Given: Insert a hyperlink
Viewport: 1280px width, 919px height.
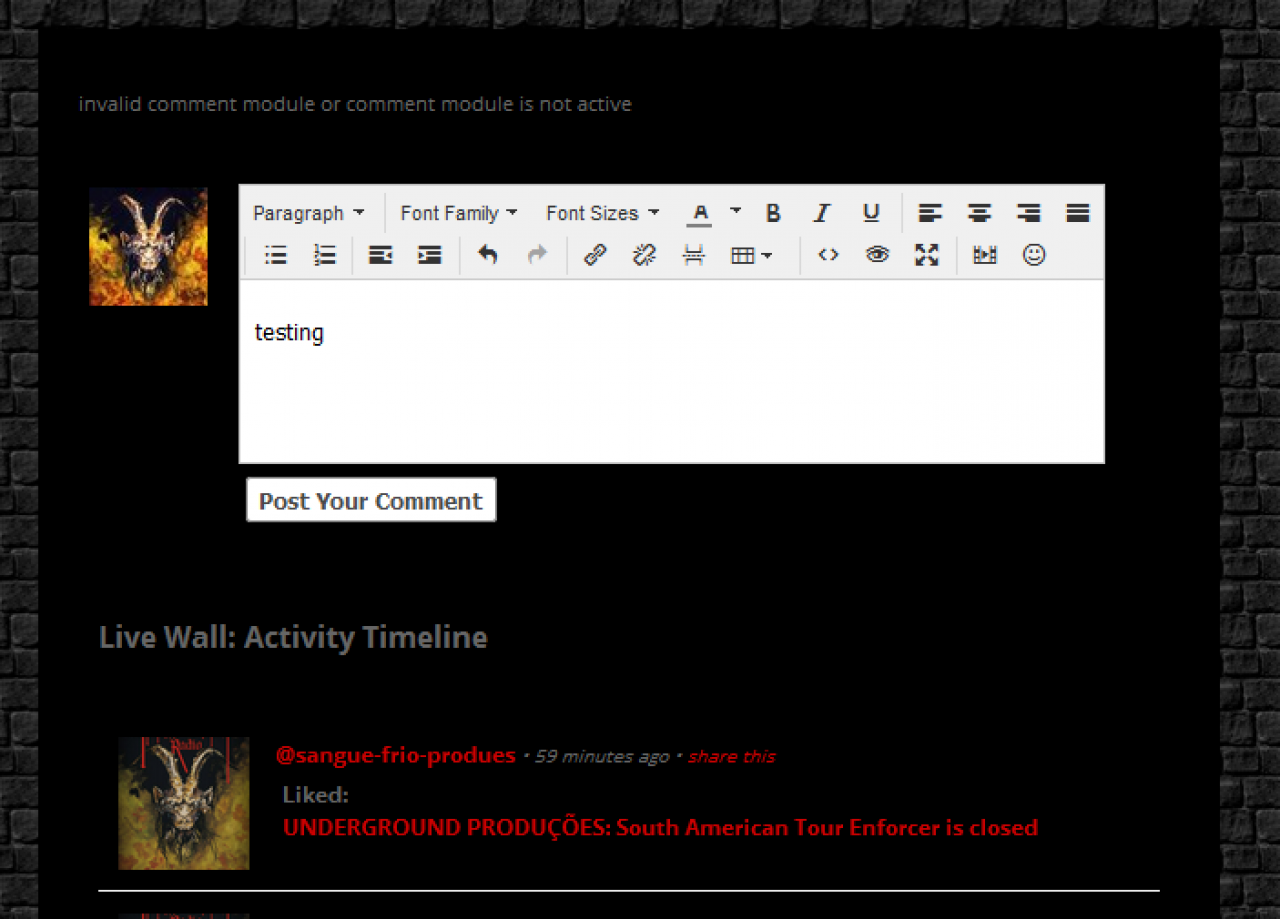Looking at the screenshot, I should [595, 255].
